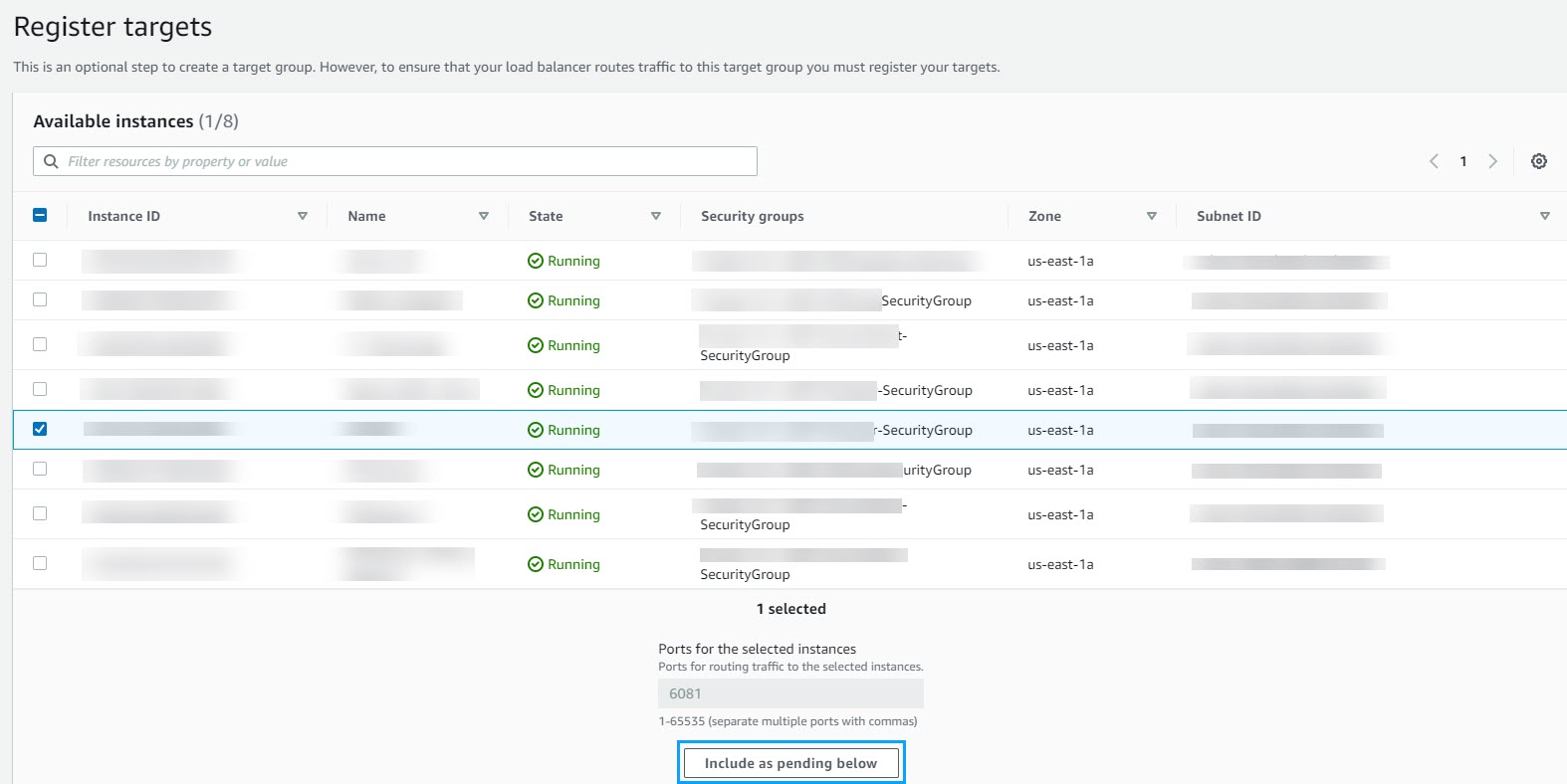Sort by Instance ID column arrow
Viewport: 1567px width, 784px height.
pos(303,216)
